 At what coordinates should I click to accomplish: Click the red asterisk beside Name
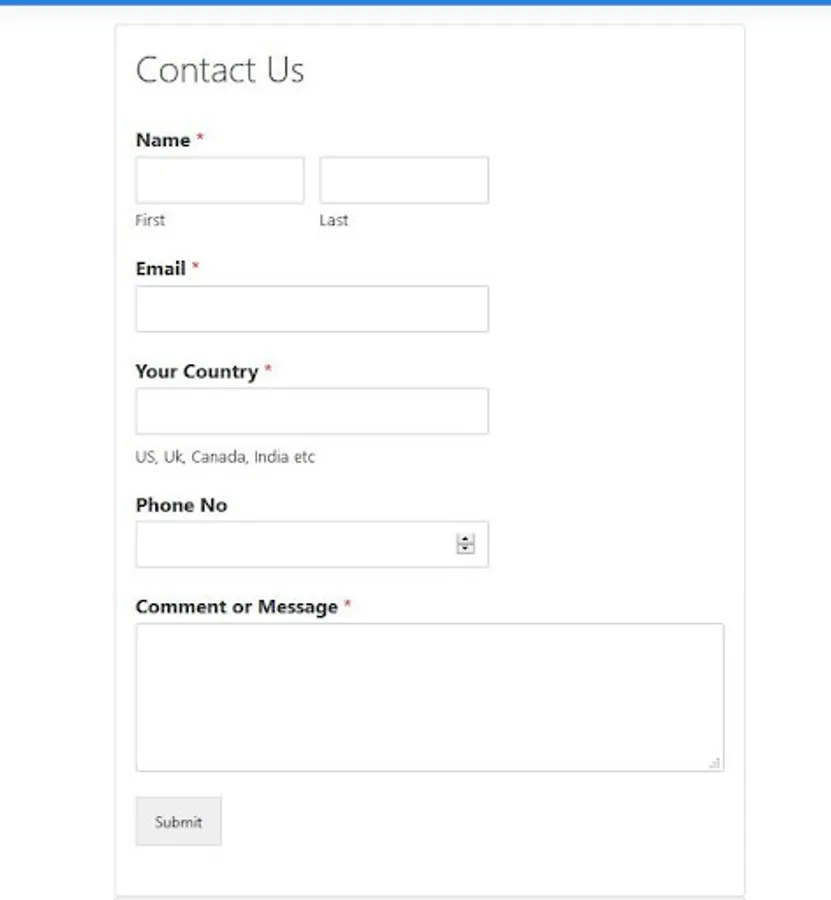tap(200, 137)
